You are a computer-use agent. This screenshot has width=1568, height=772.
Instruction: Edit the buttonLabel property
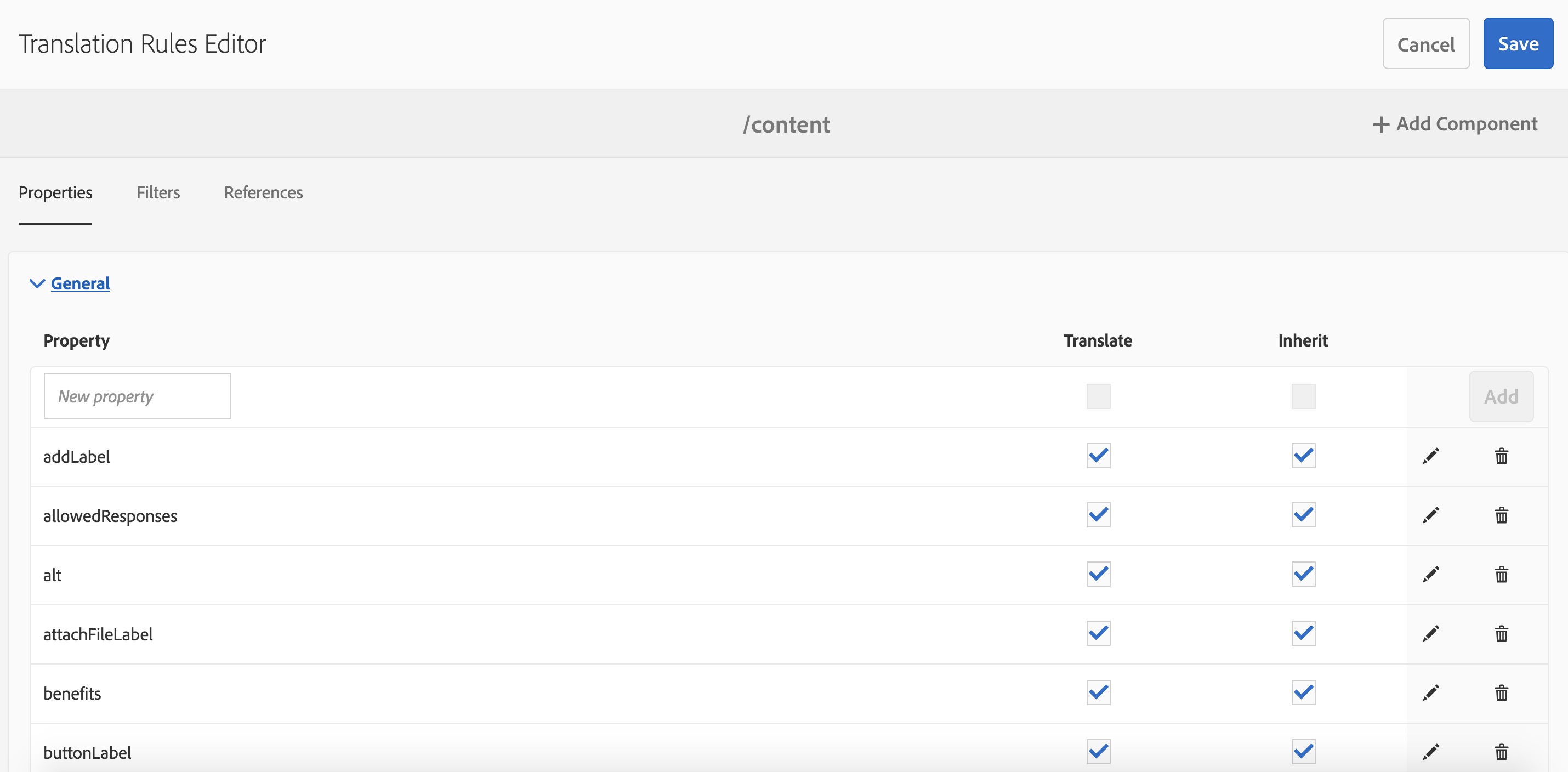pos(1430,751)
